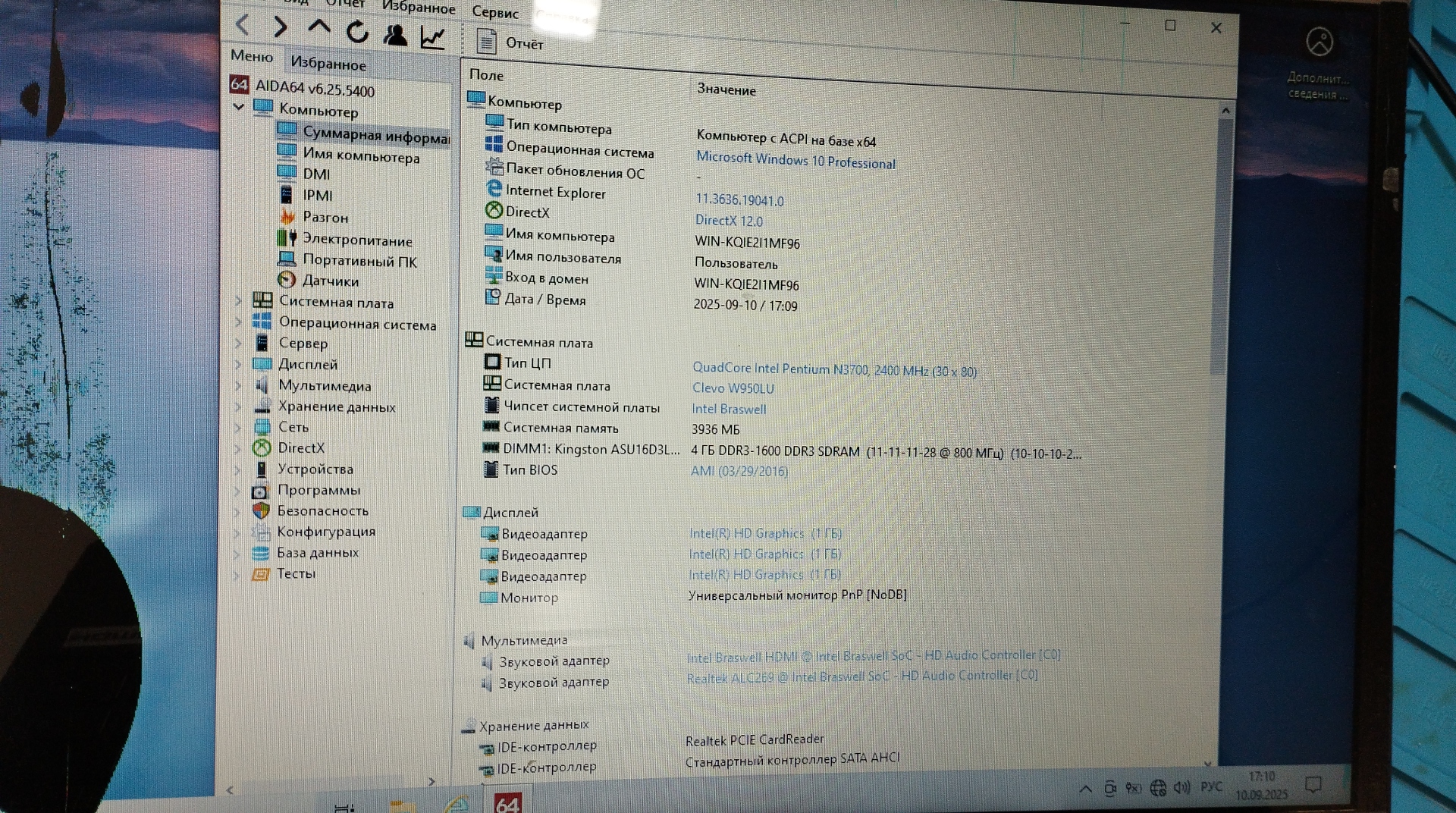Click the Refresh toolbar icon
Screen dimensions: 1456x813
tap(357, 32)
